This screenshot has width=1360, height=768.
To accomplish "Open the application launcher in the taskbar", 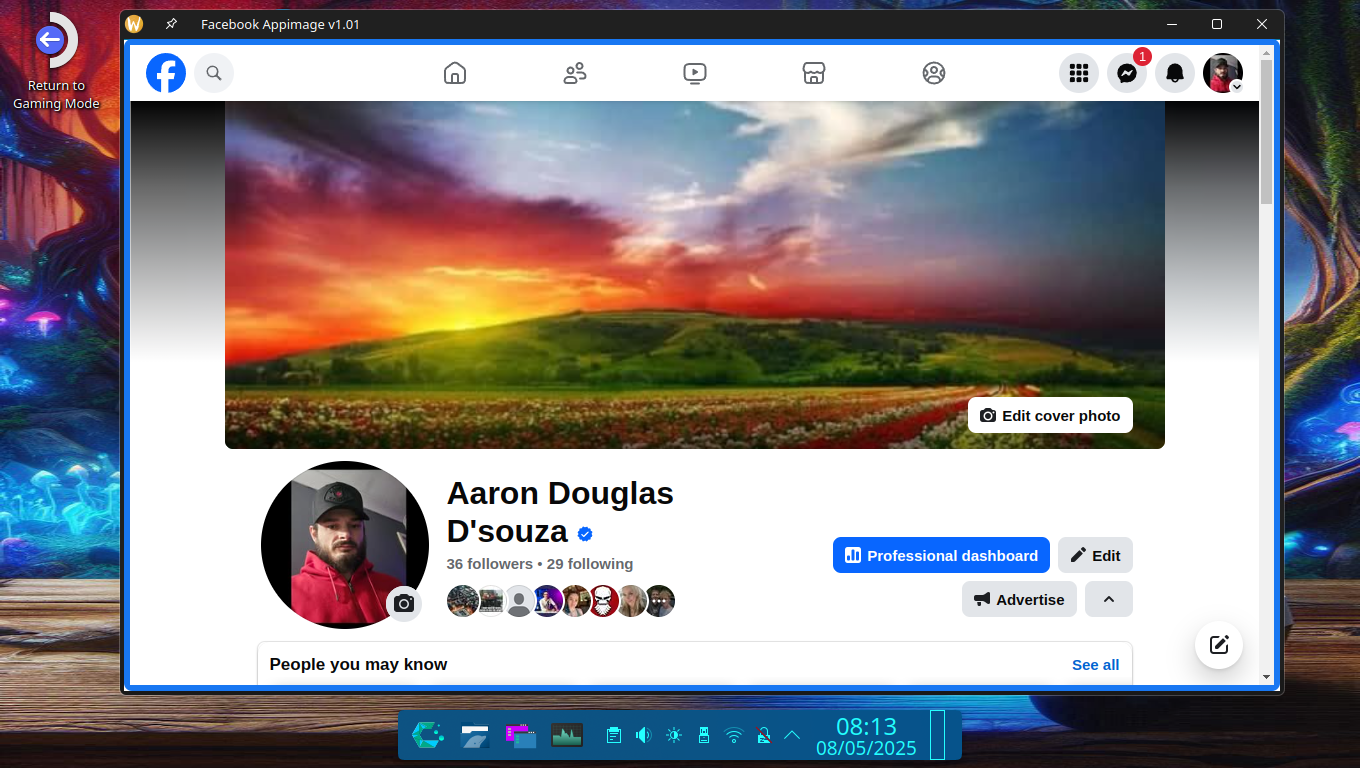I will (428, 735).
